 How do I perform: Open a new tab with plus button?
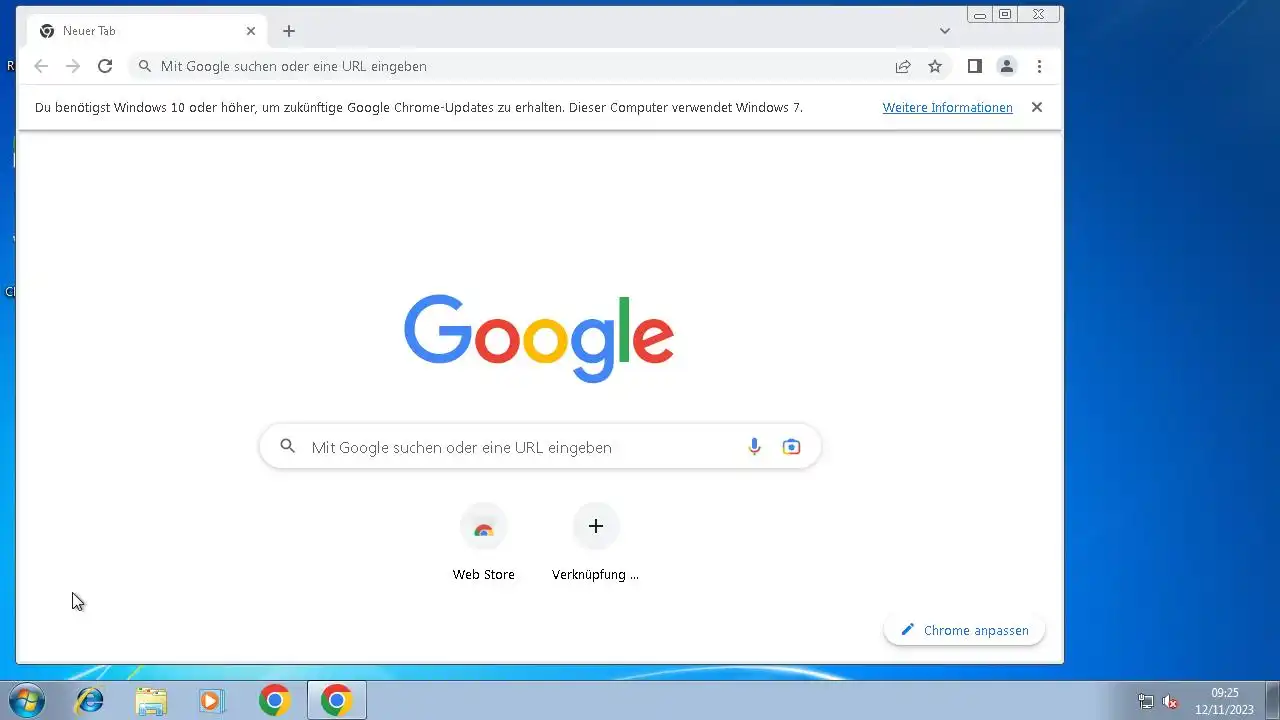289,31
